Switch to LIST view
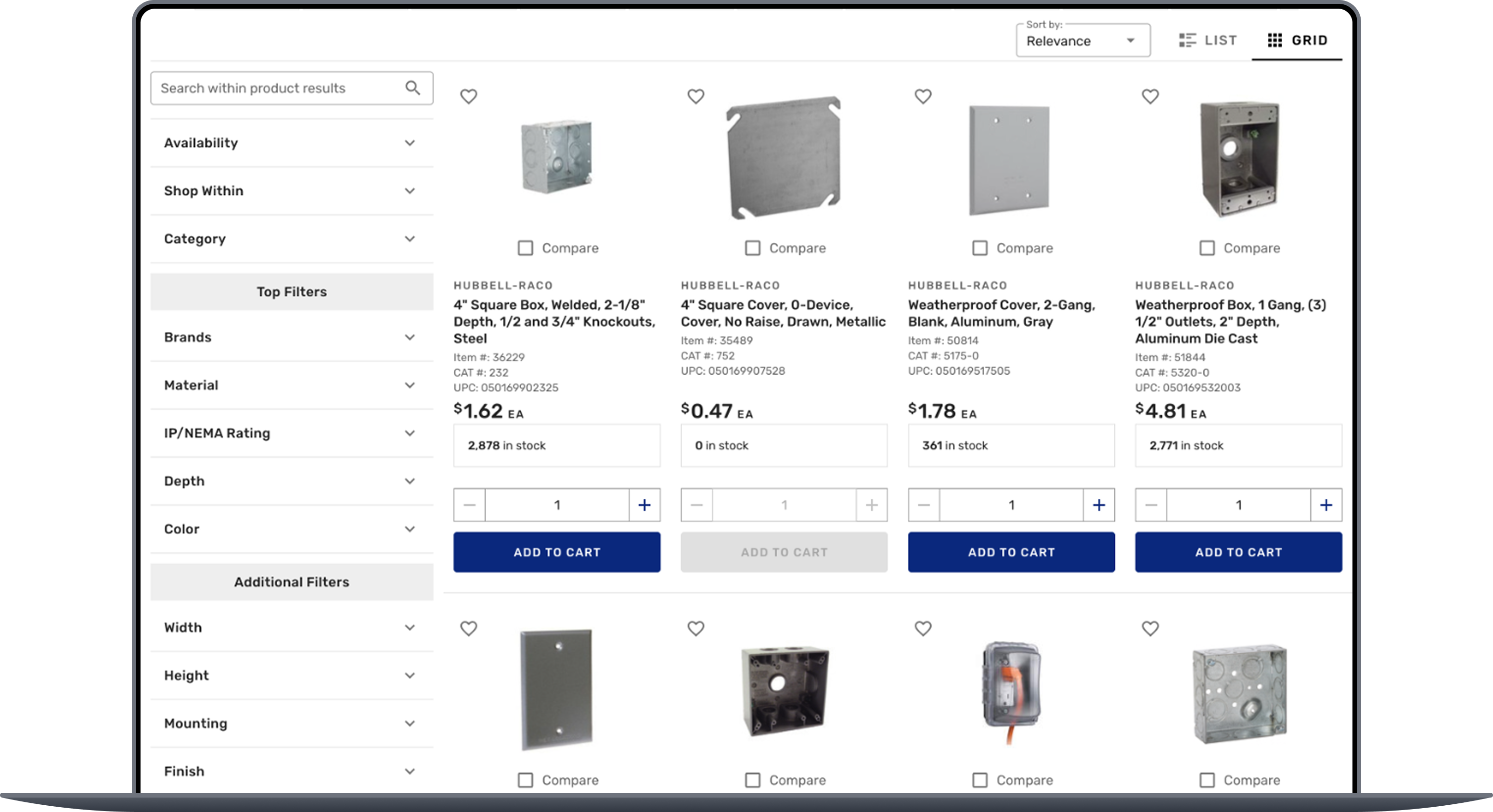Viewport: 1493px width, 812px height. [x=1208, y=40]
